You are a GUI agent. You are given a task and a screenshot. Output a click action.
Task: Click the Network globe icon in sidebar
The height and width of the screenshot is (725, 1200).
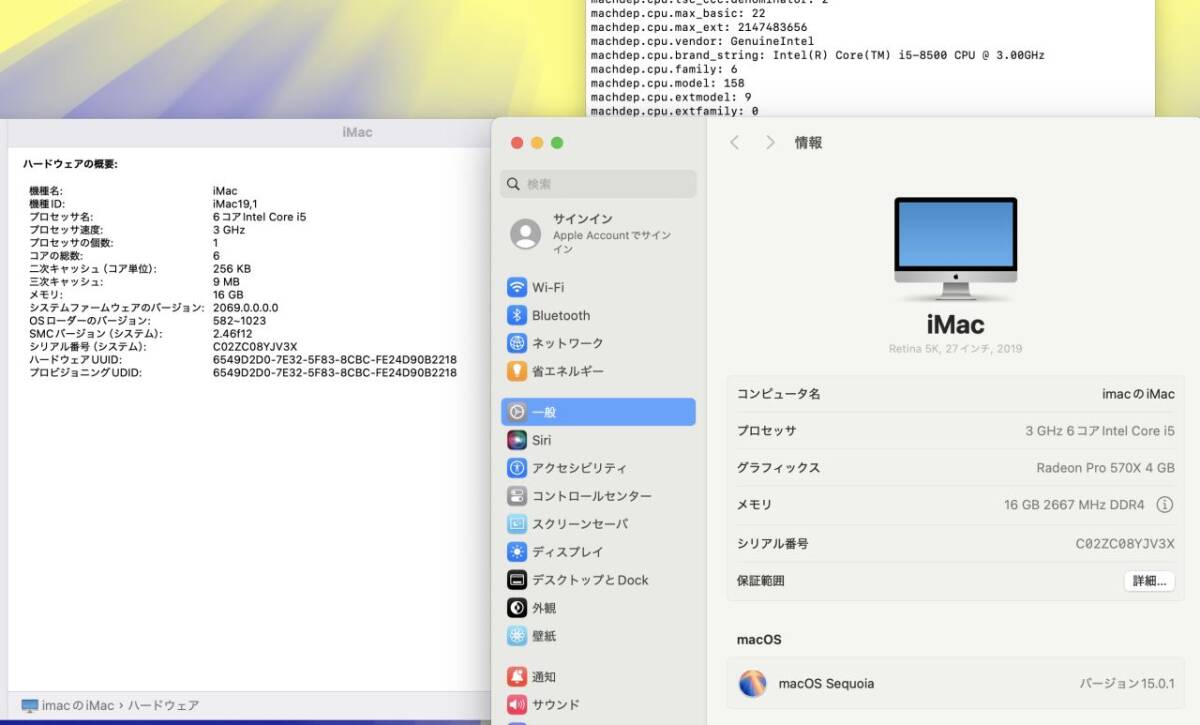(517, 343)
